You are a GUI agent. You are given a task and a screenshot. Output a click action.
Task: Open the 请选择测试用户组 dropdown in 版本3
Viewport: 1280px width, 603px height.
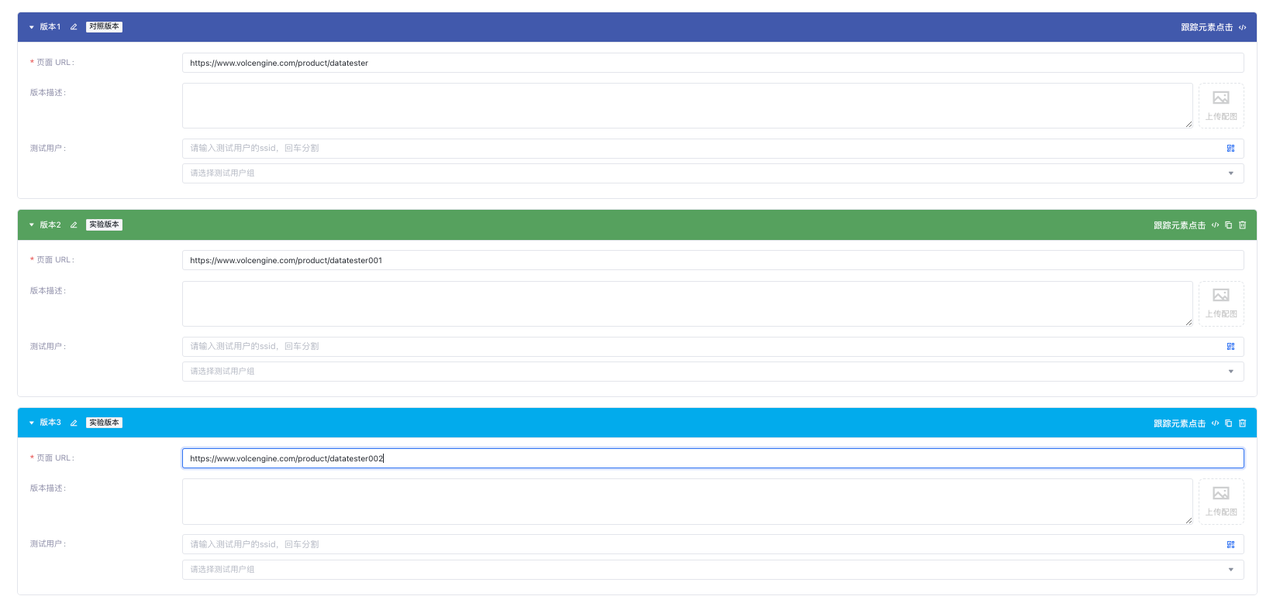click(713, 569)
